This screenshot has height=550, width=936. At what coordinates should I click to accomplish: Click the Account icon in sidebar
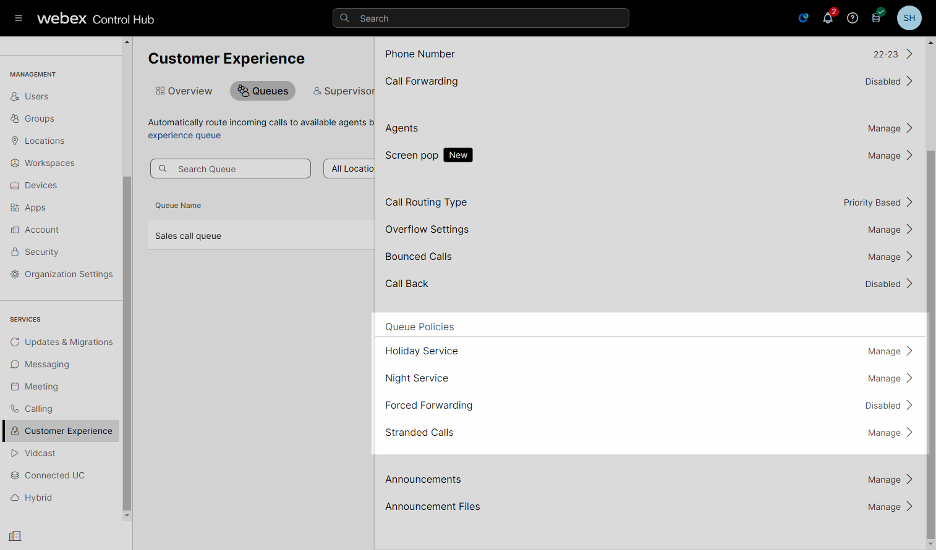[x=15, y=229]
